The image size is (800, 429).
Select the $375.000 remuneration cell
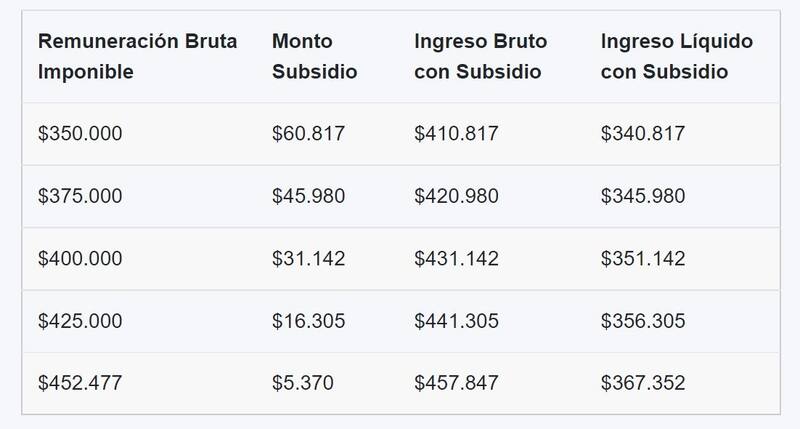click(x=80, y=196)
